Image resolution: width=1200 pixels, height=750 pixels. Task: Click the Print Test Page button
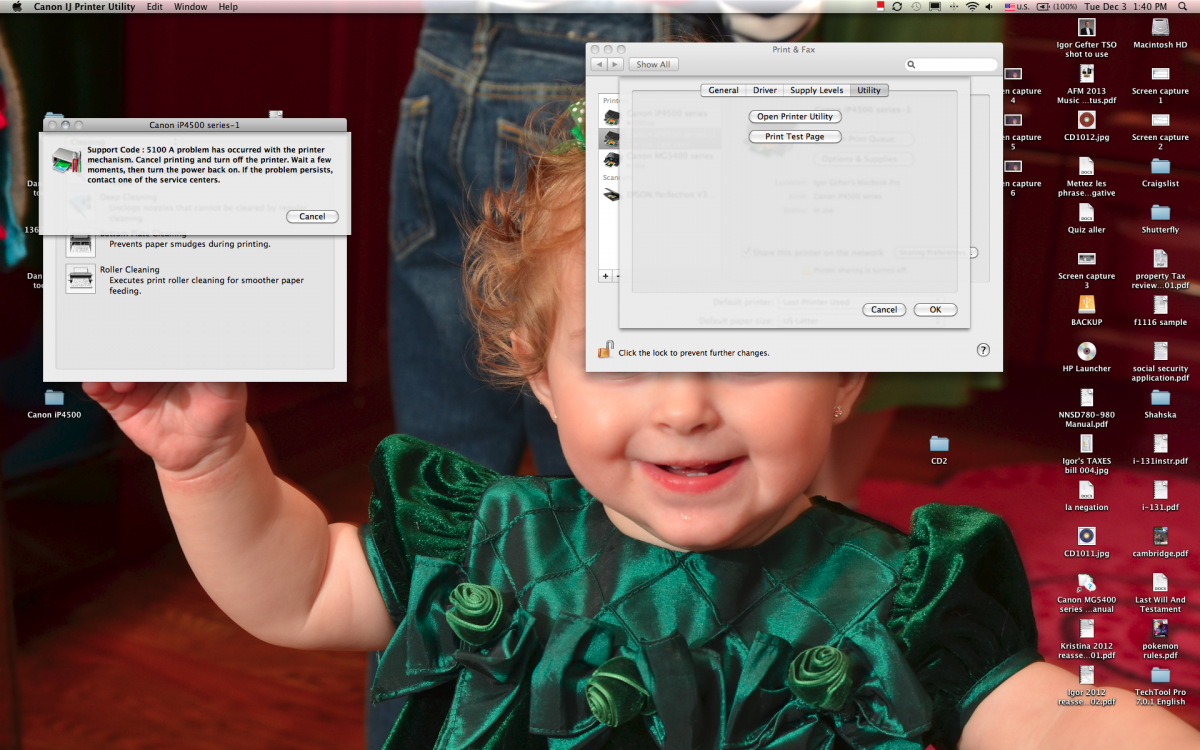point(794,137)
